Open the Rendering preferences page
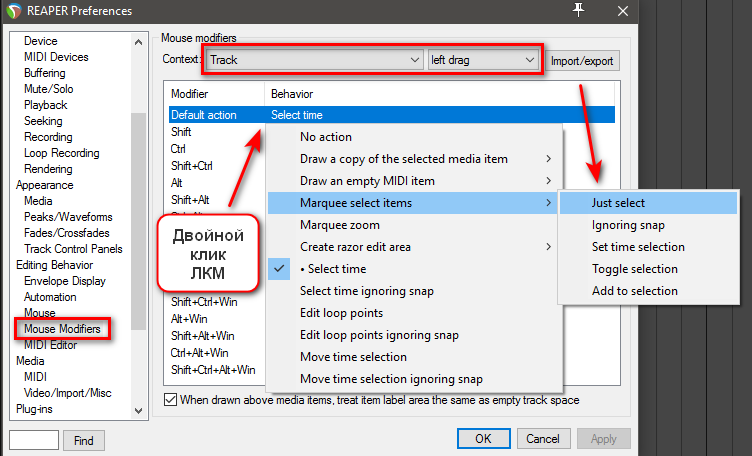752x456 pixels. 48,169
